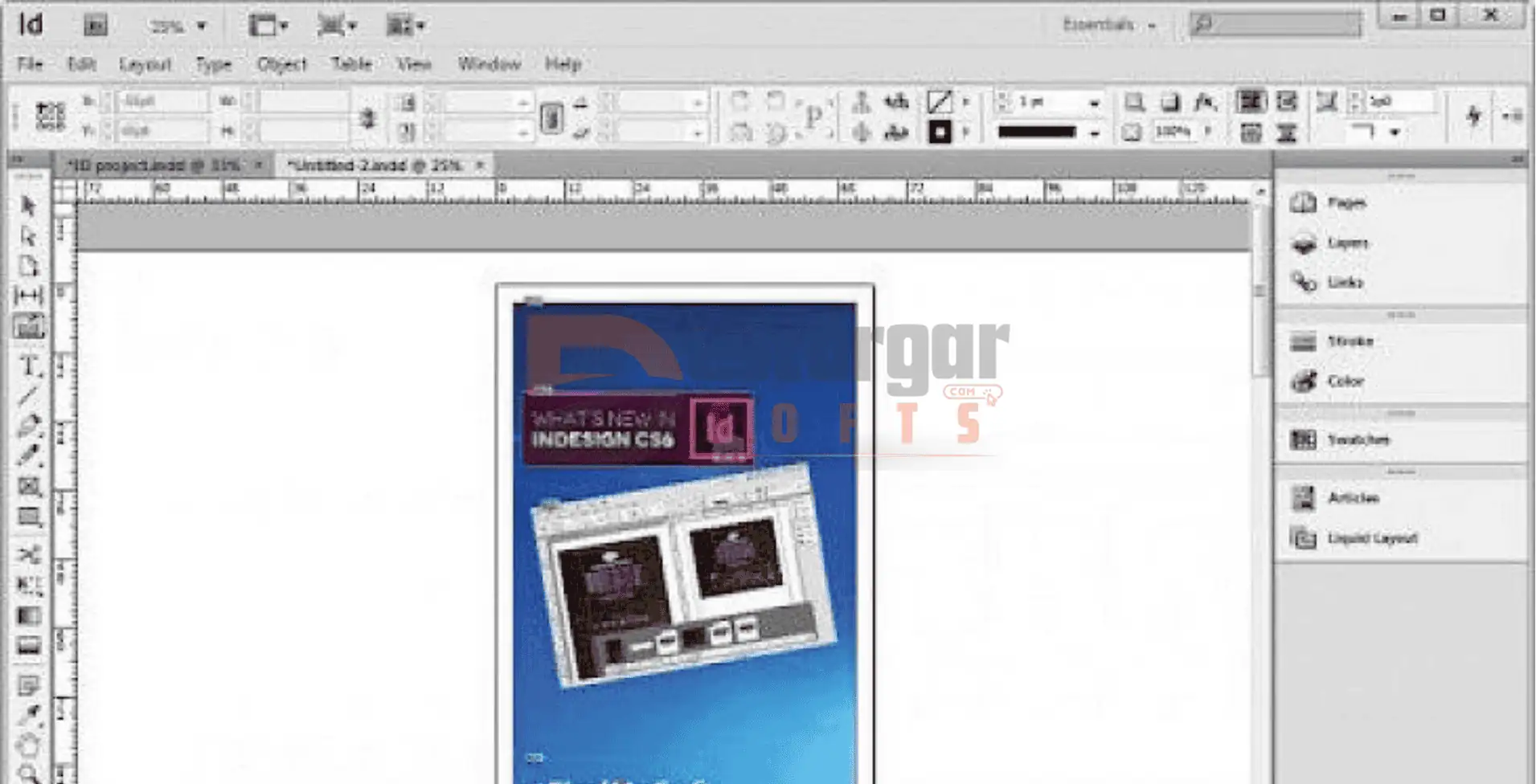Toggle constrain proportions for width and height
The image size is (1536, 784).
(x=368, y=117)
